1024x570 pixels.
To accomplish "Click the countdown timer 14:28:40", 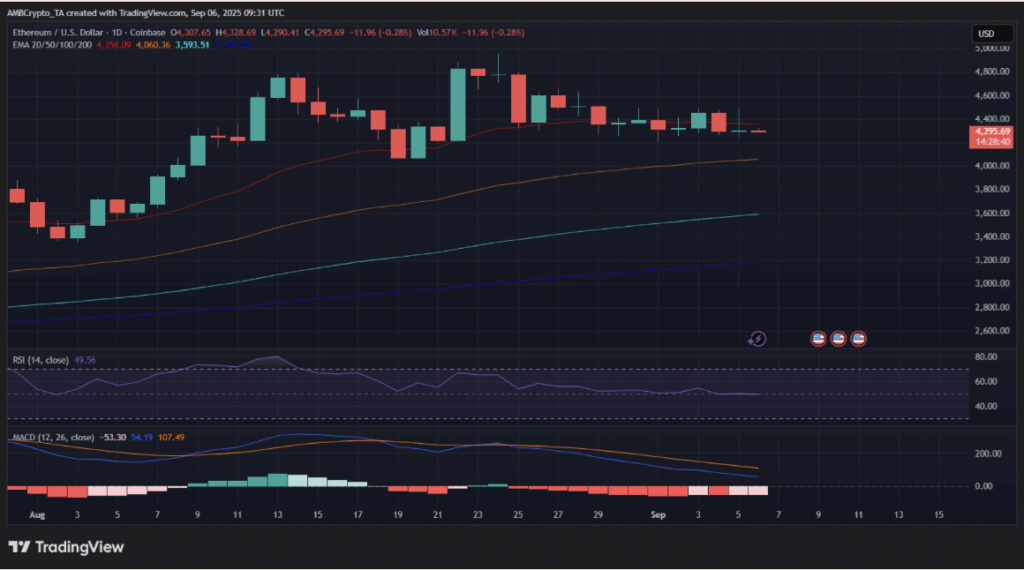I will pyautogui.click(x=992, y=142).
